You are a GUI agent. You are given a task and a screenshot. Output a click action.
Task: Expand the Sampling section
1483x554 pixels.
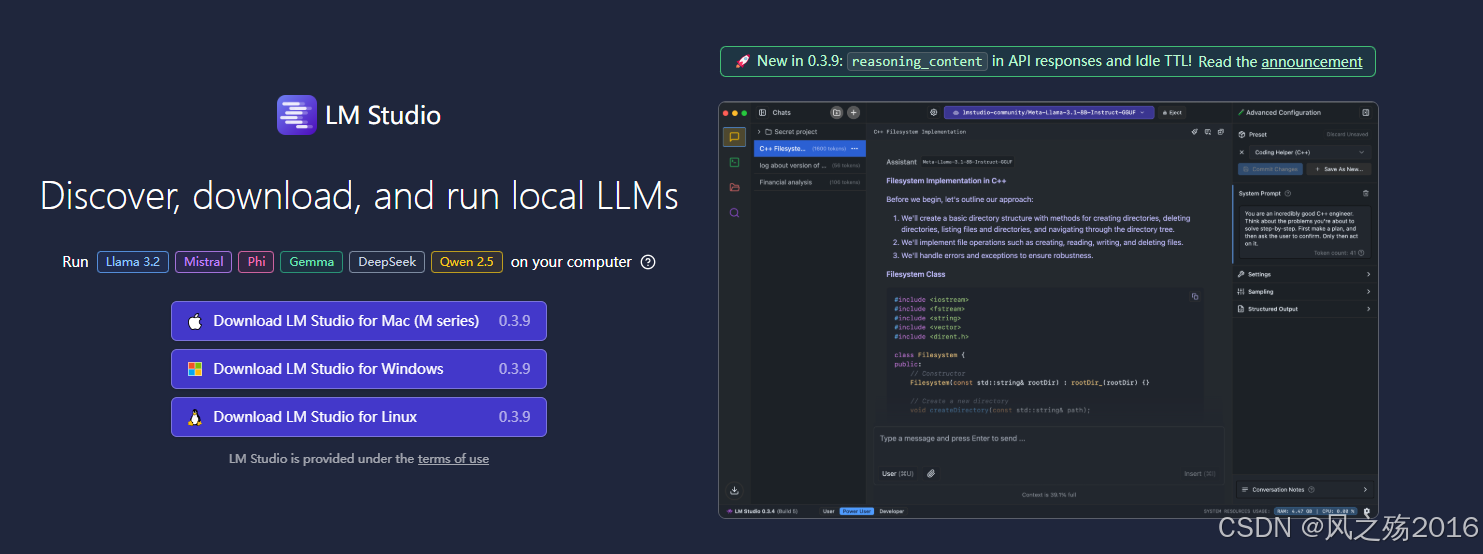click(1303, 292)
